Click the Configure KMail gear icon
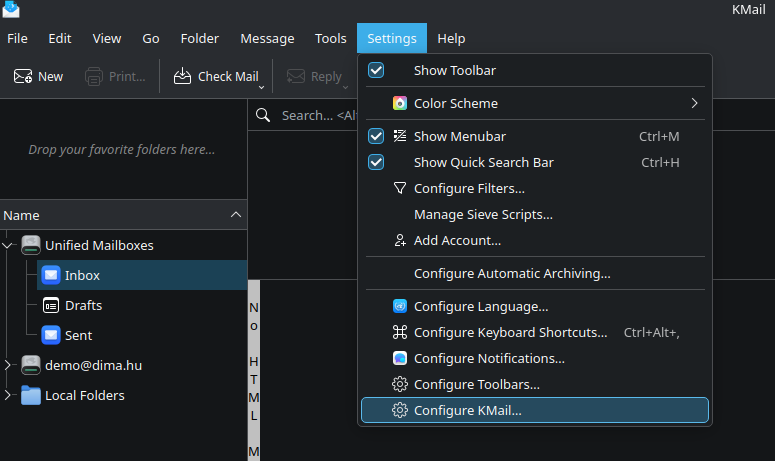775x461 pixels. pos(399,410)
